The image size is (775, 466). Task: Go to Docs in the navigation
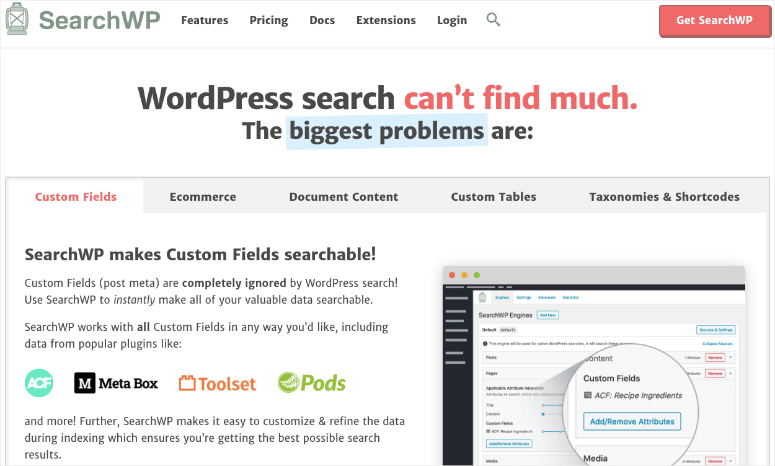322,20
